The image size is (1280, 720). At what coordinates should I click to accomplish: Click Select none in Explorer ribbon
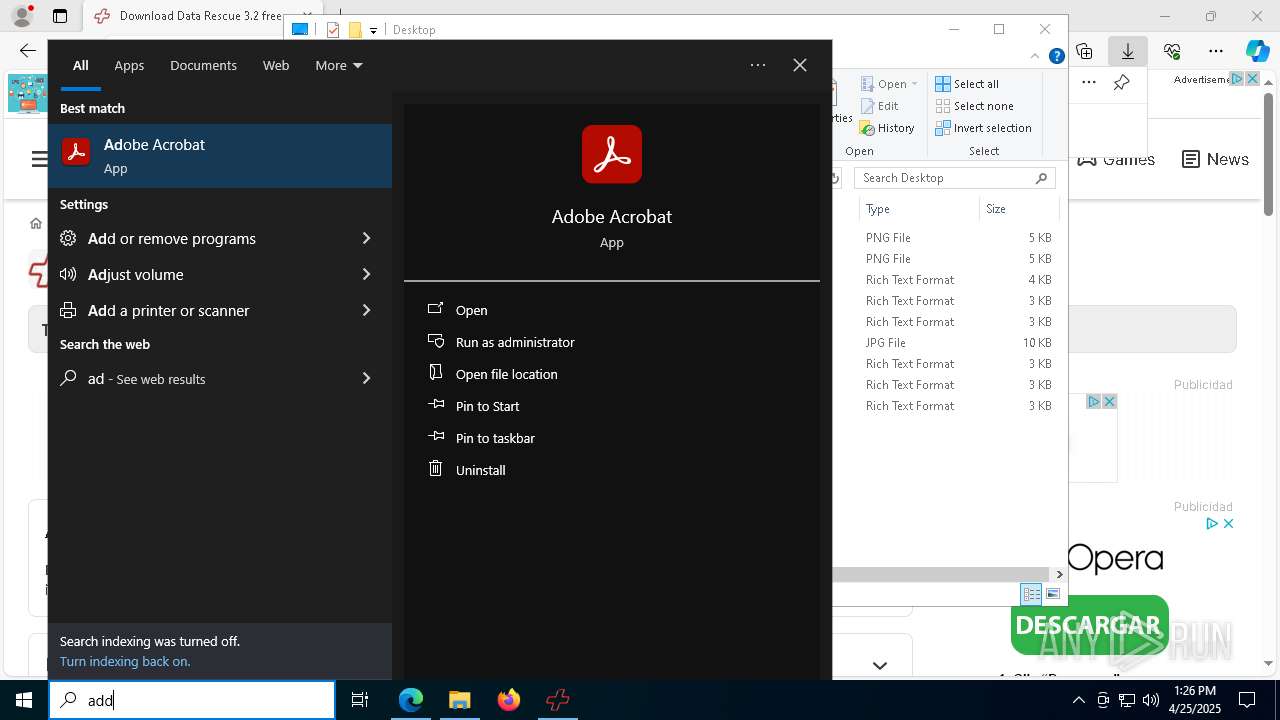click(x=975, y=106)
